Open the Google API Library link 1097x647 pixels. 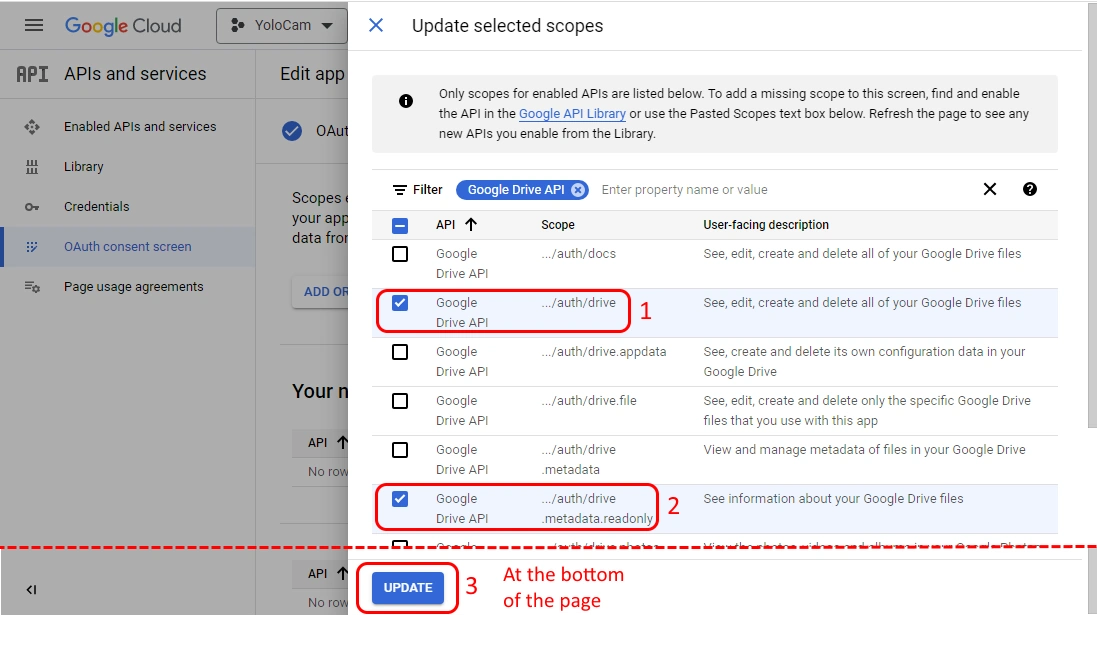[572, 113]
